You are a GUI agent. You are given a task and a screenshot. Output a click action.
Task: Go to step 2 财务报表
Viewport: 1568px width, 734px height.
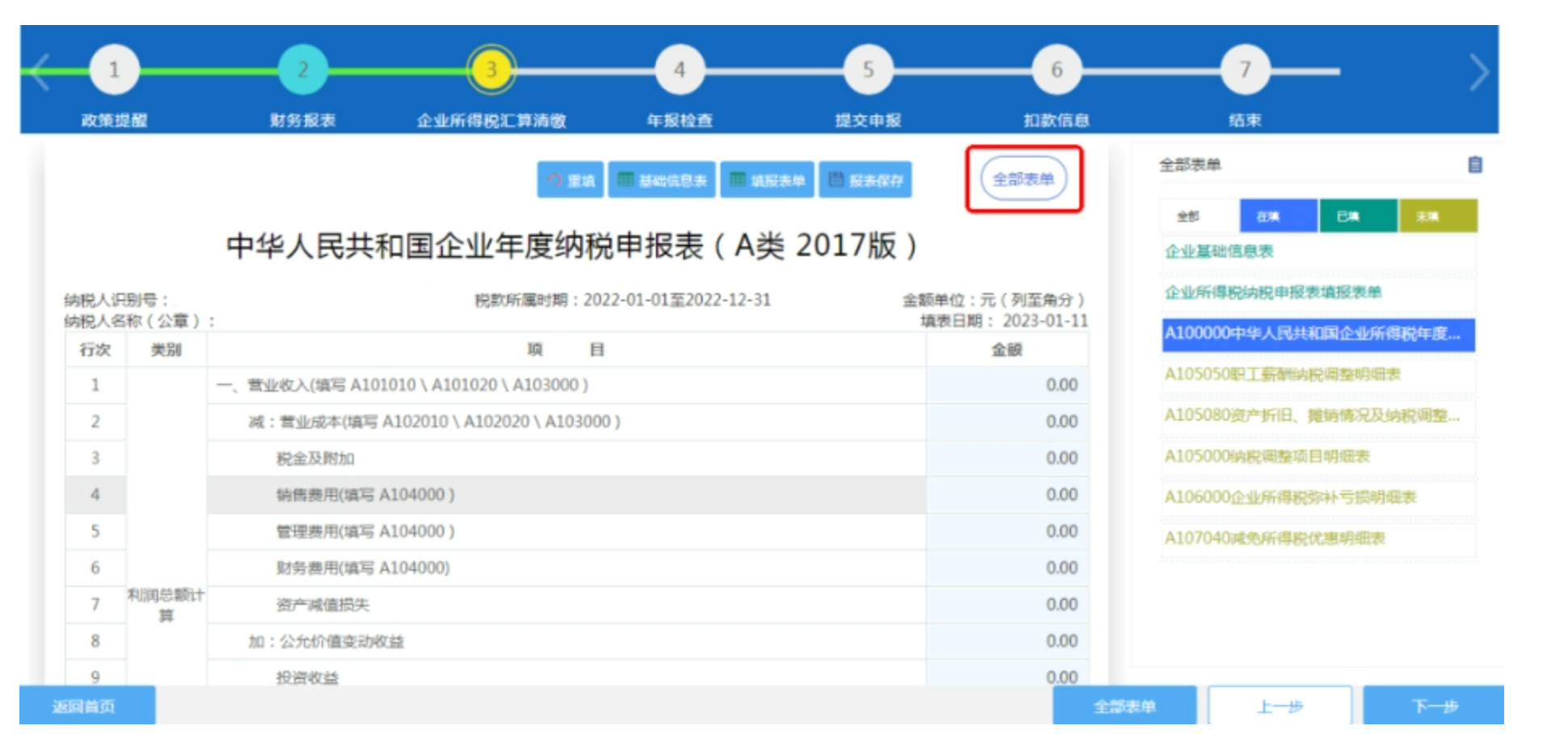click(303, 70)
